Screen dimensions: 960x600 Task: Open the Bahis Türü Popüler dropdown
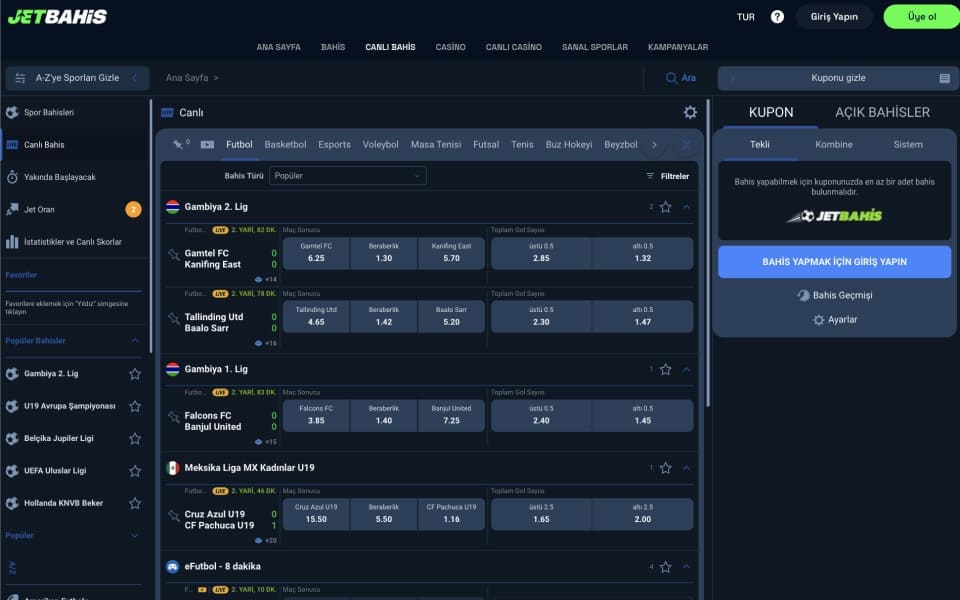coord(348,176)
